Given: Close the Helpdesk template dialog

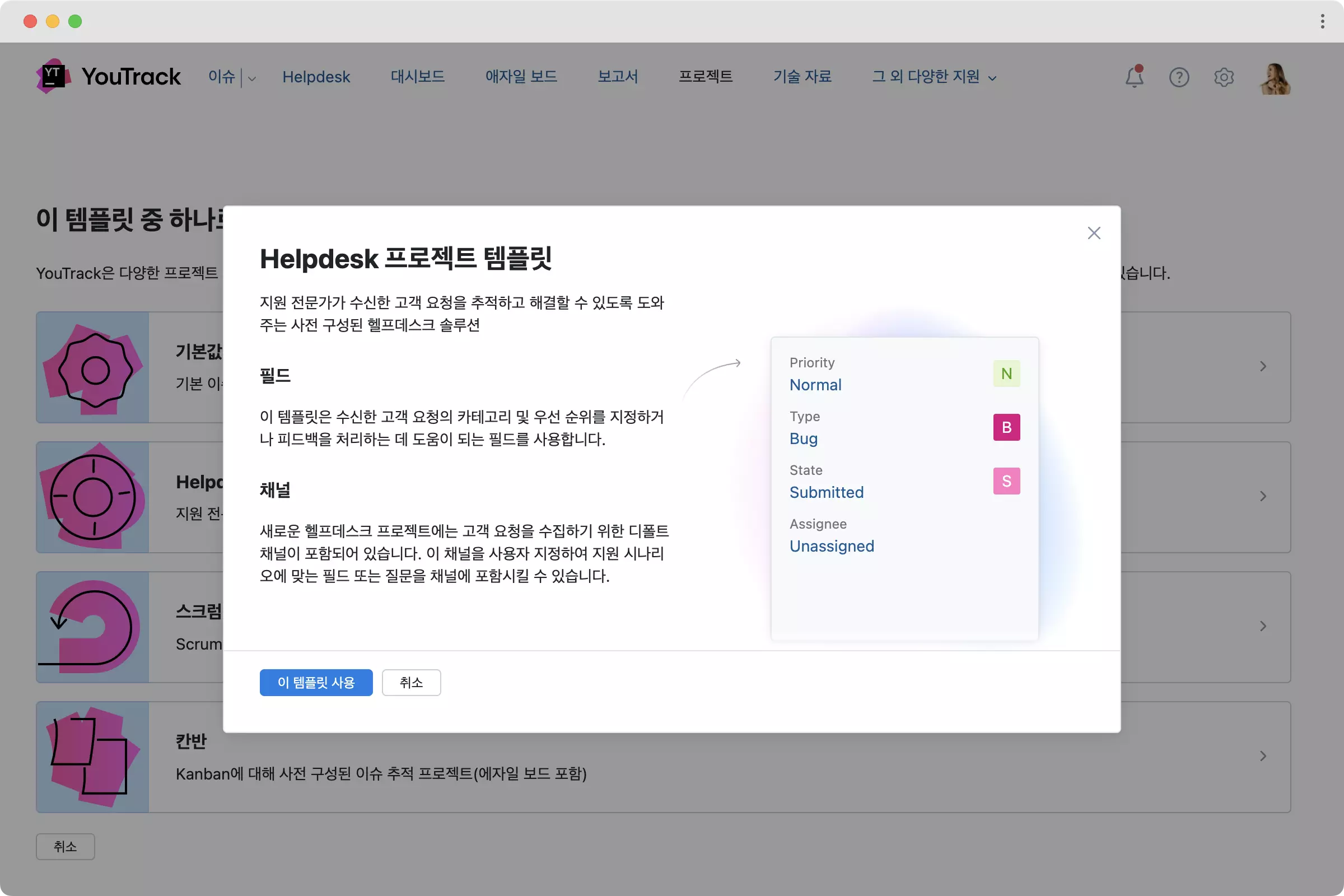Looking at the screenshot, I should coord(1094,233).
